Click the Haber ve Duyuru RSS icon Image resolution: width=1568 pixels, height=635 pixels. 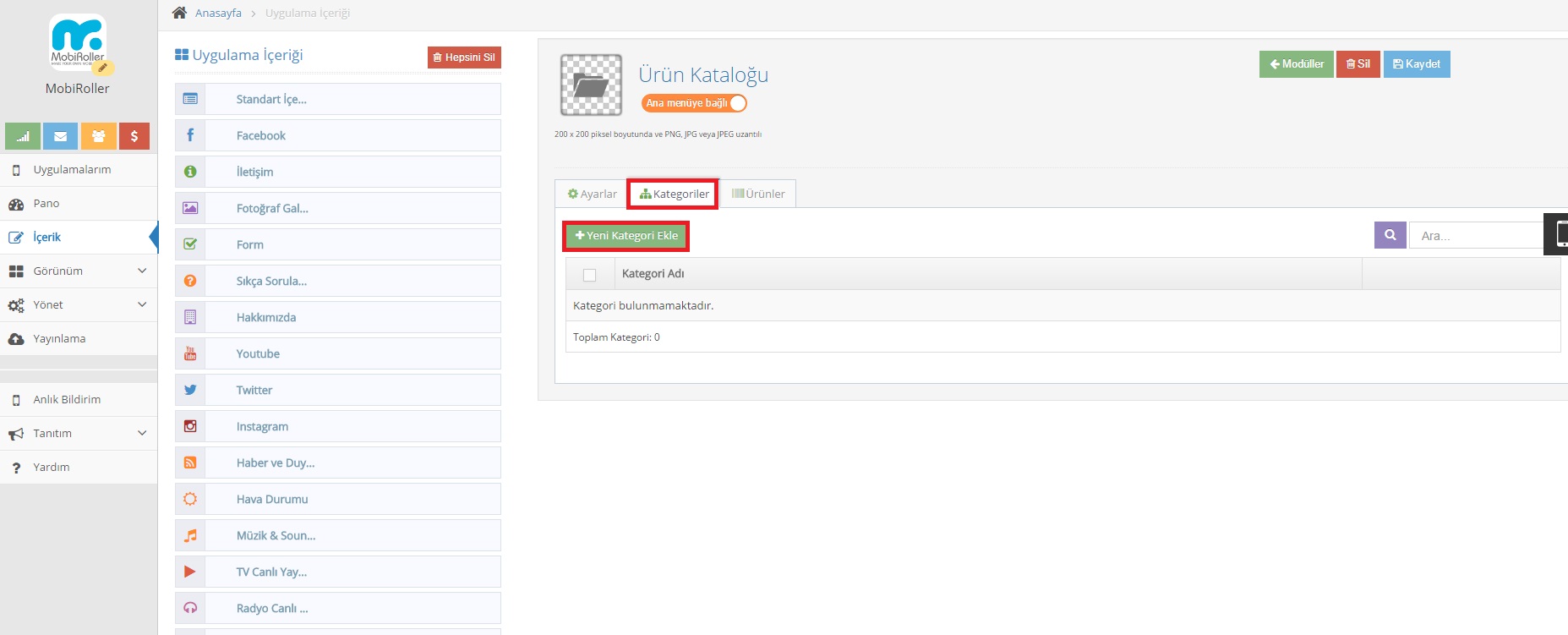[190, 463]
